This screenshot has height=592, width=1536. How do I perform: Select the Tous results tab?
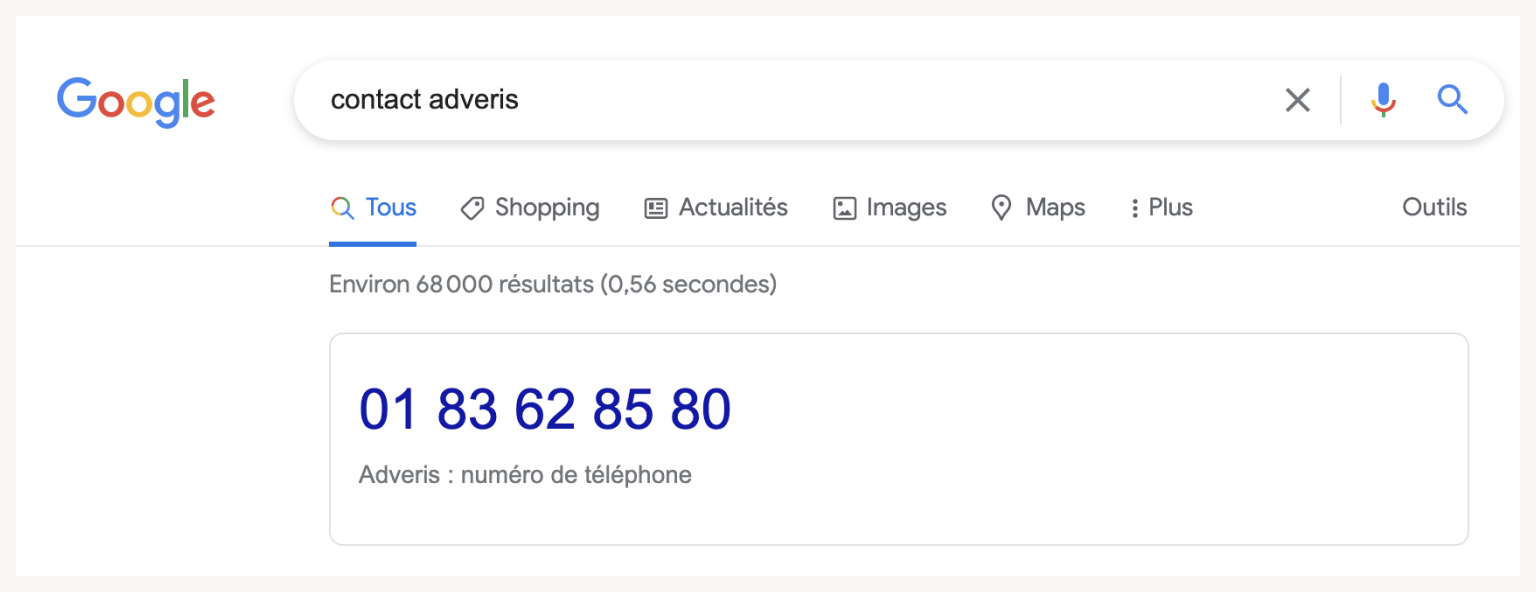click(391, 207)
